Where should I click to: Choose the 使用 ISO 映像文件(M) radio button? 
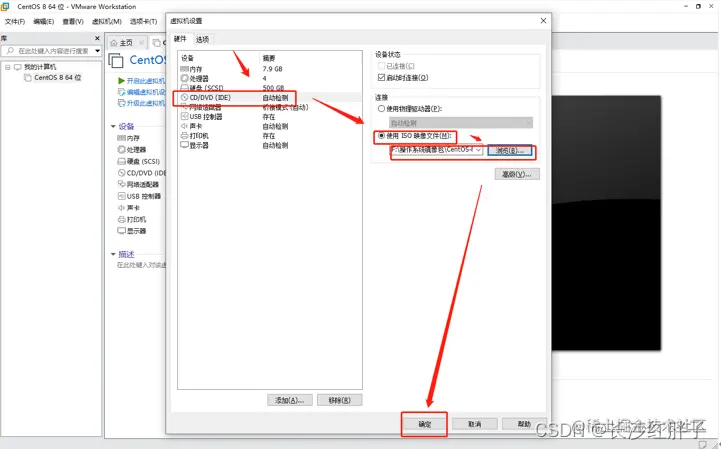pyautogui.click(x=381, y=136)
